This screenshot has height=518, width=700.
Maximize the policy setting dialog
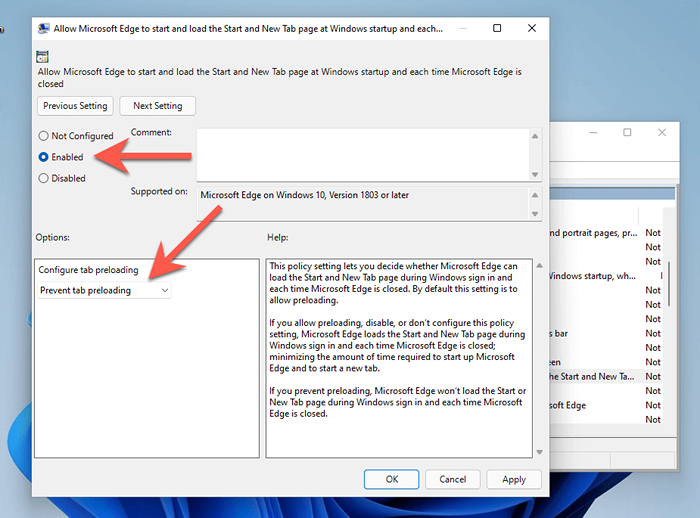[497, 28]
